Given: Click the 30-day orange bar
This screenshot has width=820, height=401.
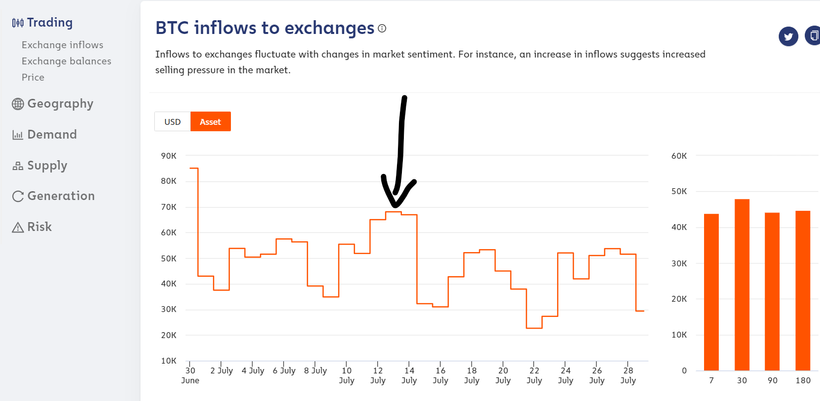Looking at the screenshot, I should pos(742,285).
